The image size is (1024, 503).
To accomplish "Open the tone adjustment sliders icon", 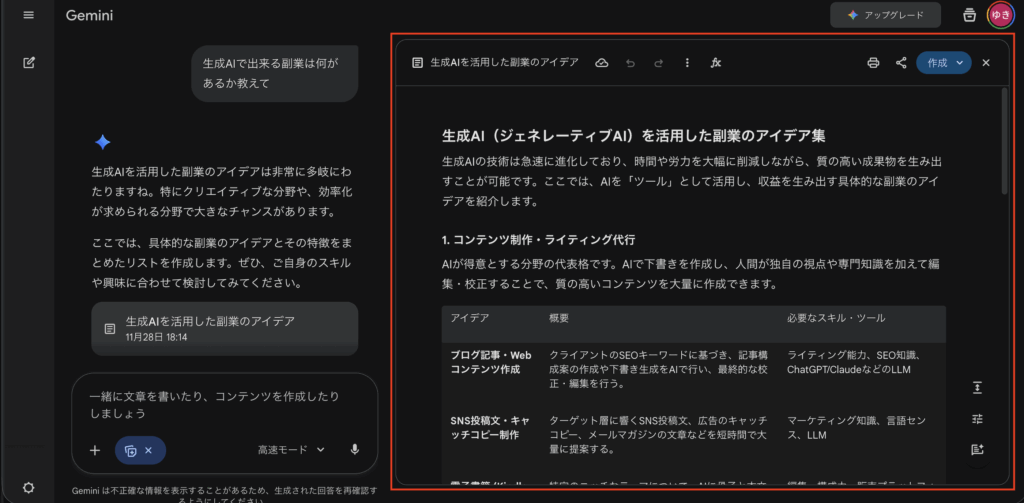I will click(977, 418).
